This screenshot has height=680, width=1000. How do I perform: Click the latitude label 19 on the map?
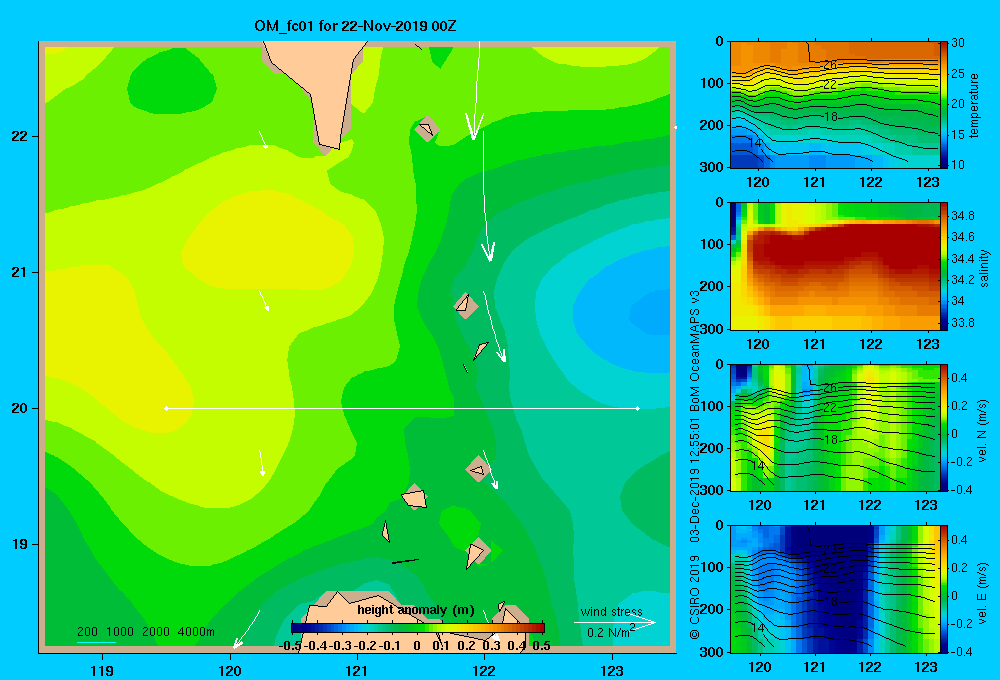19,544
